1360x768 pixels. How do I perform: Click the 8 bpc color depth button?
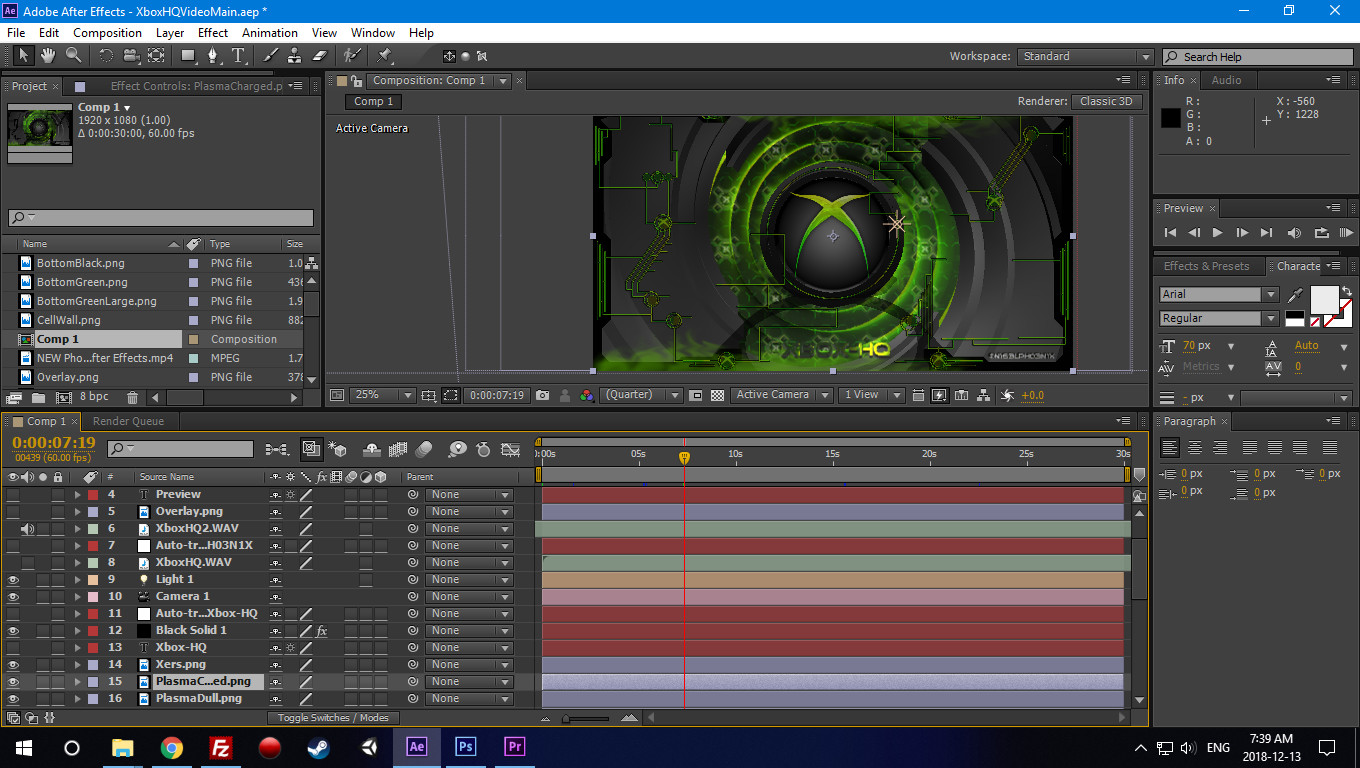pyautogui.click(x=94, y=397)
